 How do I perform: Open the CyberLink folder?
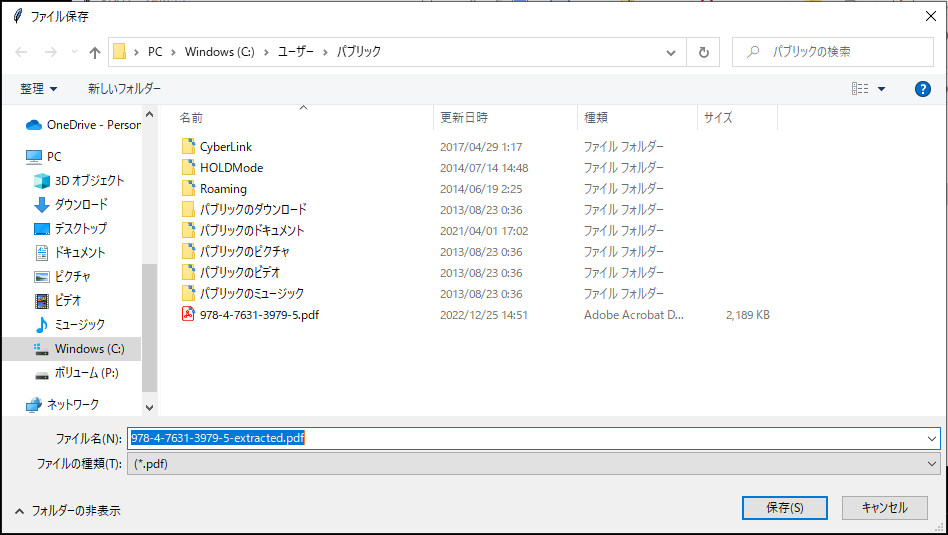[225, 147]
